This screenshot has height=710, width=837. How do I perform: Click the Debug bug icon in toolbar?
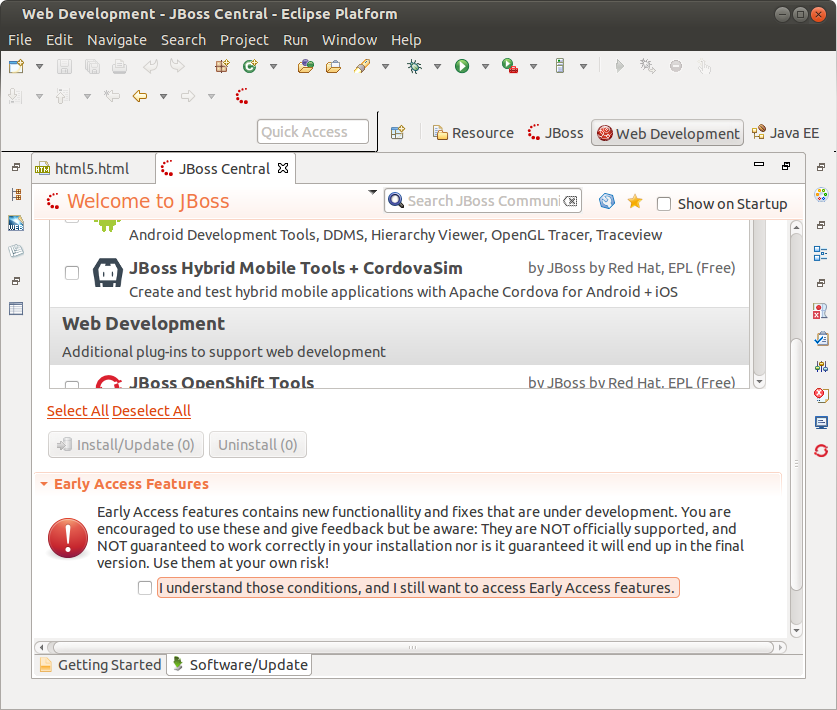coord(414,66)
